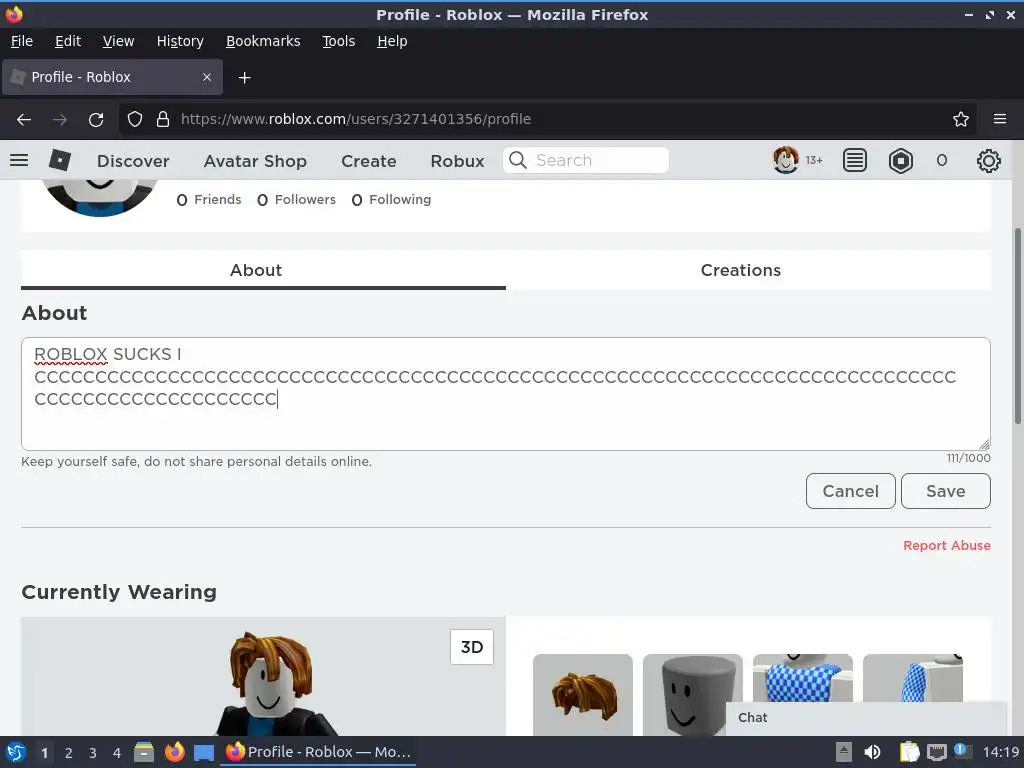The image size is (1024, 768).
Task: Open the Robux link in navbar
Action: tap(457, 161)
